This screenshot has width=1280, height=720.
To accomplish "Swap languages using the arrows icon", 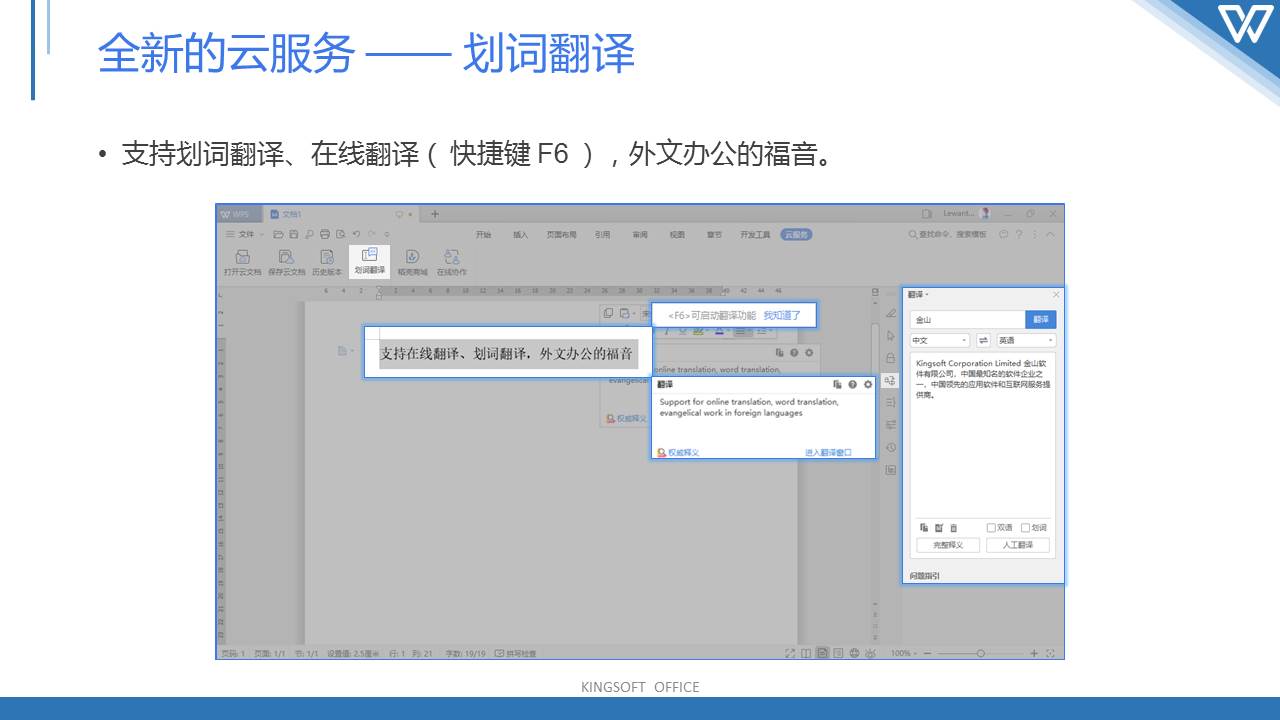I will [983, 340].
